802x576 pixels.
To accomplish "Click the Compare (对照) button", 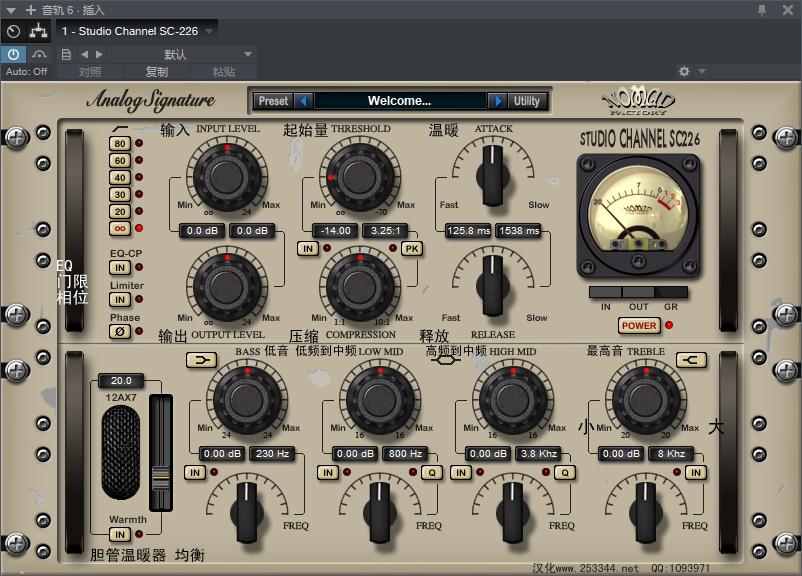I will (x=90, y=72).
